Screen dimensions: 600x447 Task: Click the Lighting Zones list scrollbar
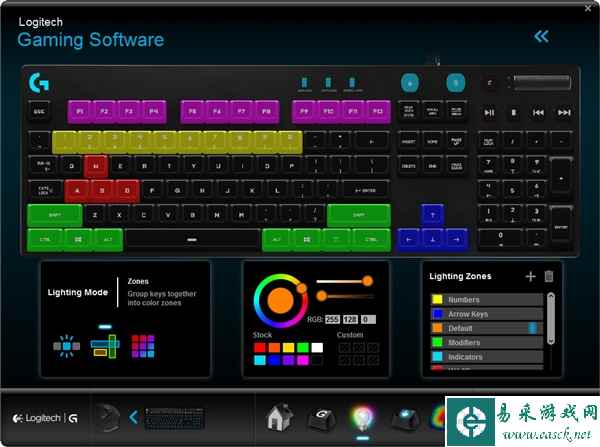pos(551,319)
